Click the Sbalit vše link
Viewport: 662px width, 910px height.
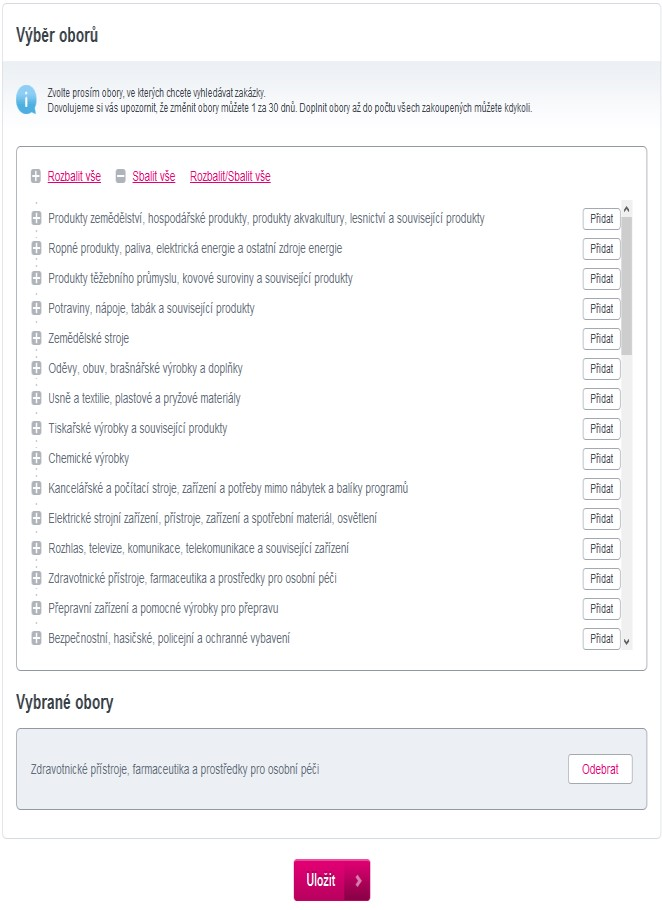[x=154, y=176]
